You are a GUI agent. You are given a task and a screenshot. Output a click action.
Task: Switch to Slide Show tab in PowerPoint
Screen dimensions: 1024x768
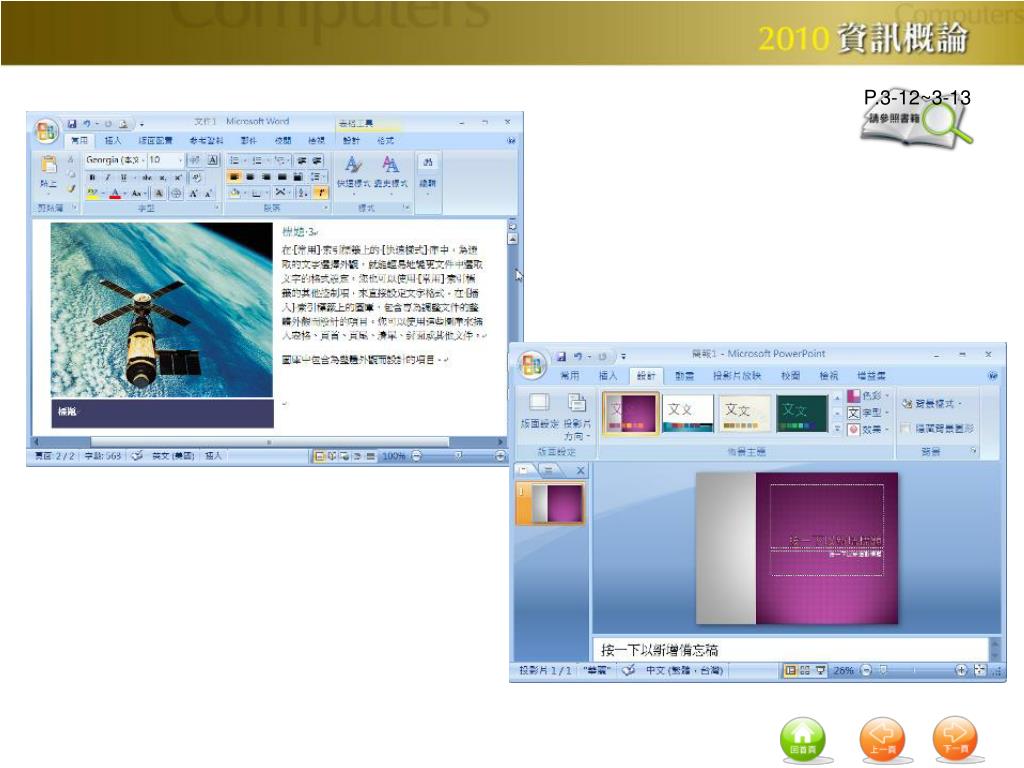click(x=737, y=376)
